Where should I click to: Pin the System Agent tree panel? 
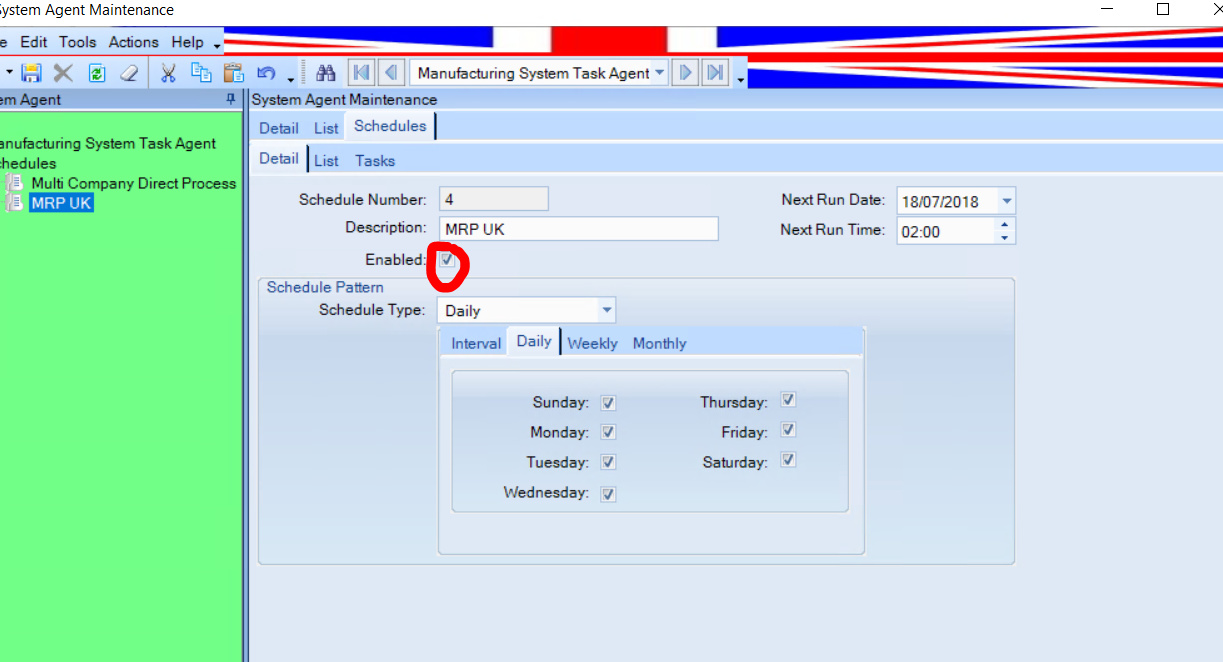231,99
